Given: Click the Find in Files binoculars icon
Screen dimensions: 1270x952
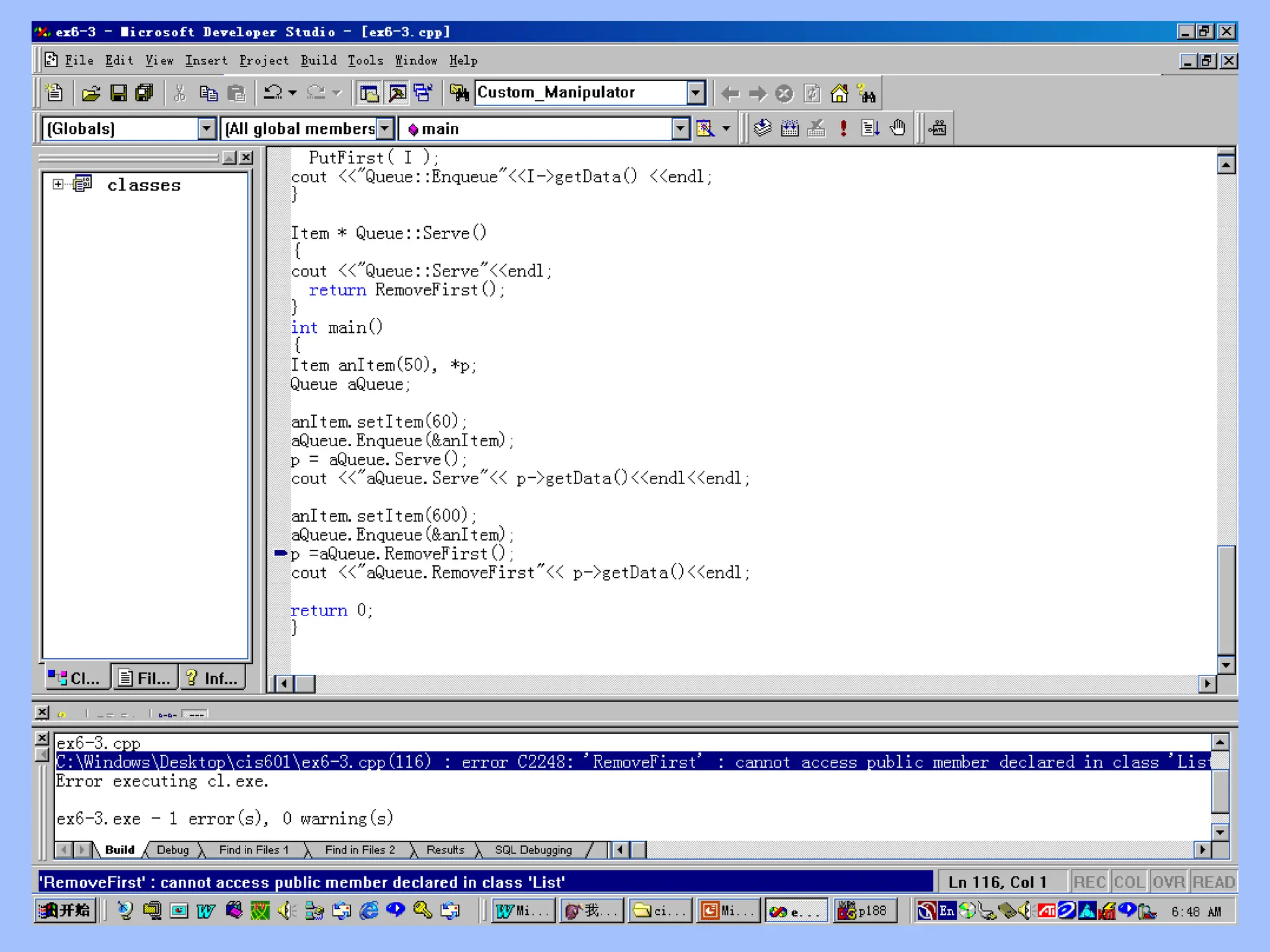Looking at the screenshot, I should point(460,93).
